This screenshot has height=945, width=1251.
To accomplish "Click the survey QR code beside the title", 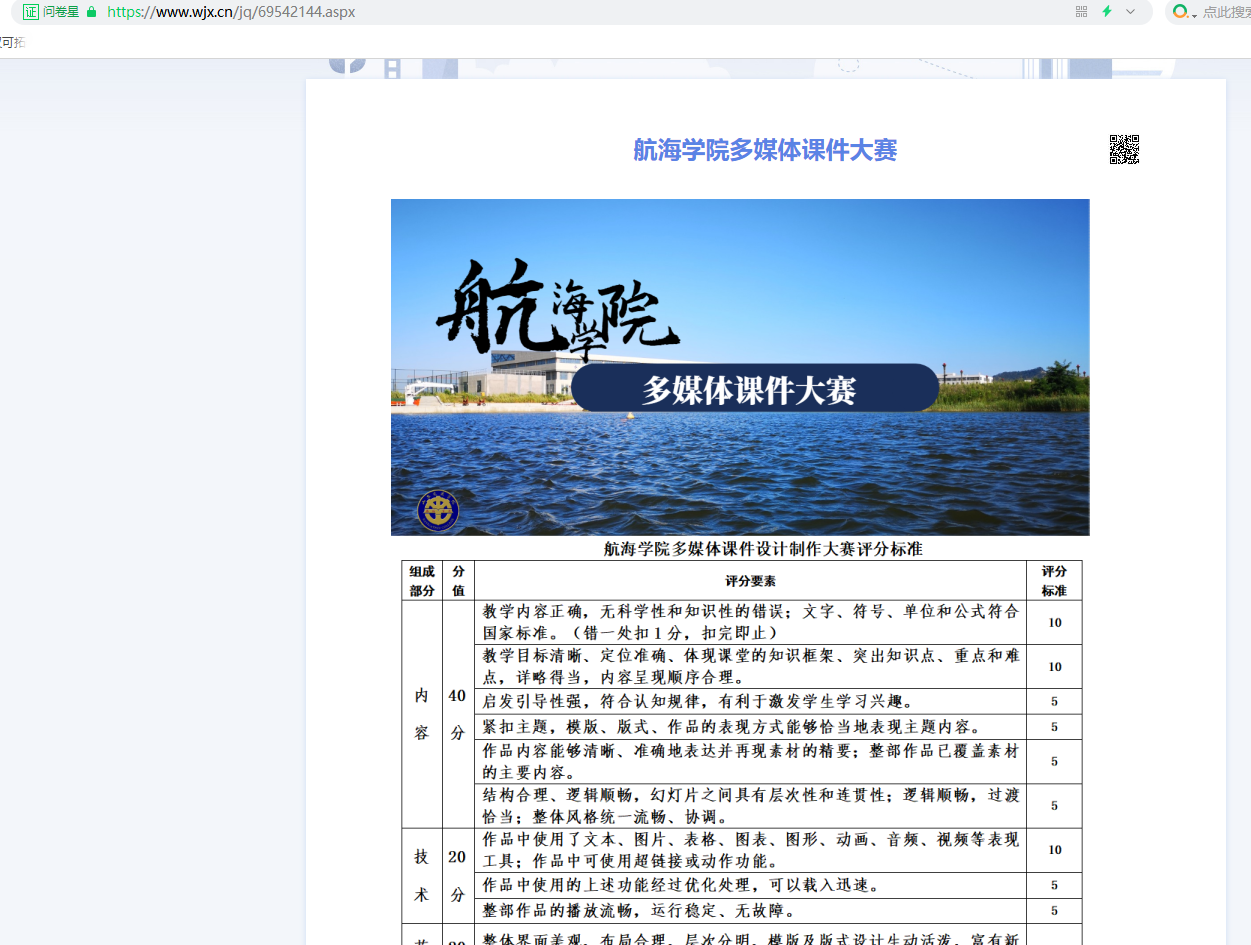I will pyautogui.click(x=1124, y=149).
